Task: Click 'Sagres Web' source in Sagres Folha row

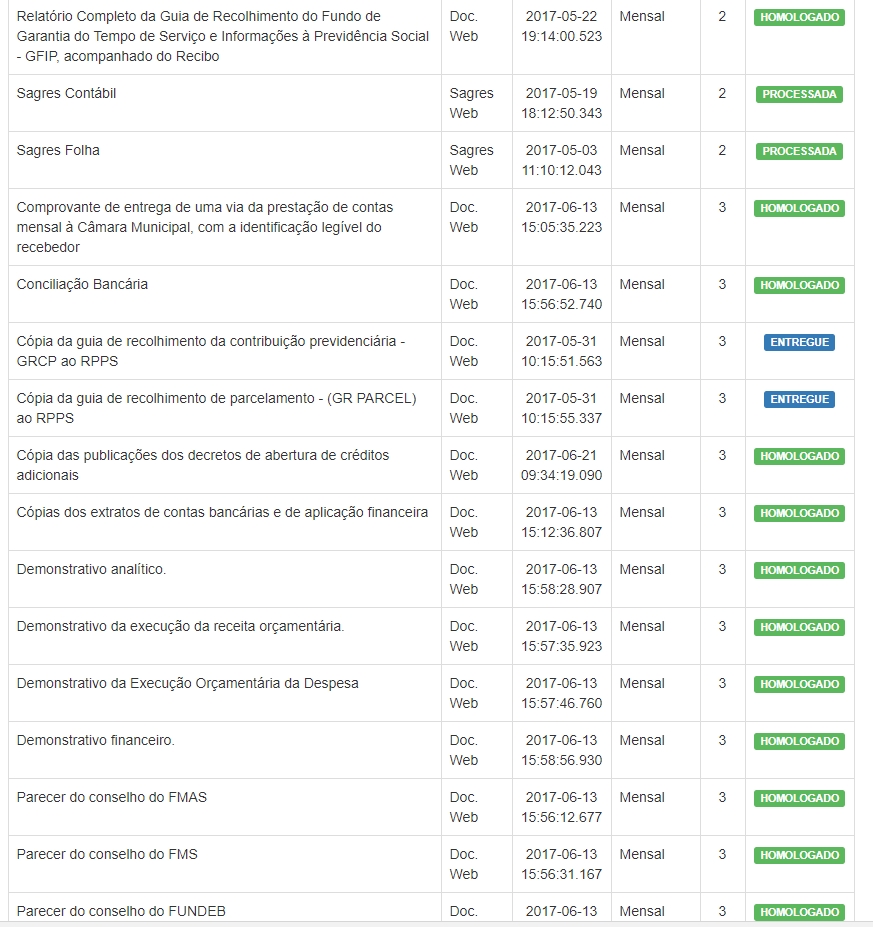Action: 471,160
